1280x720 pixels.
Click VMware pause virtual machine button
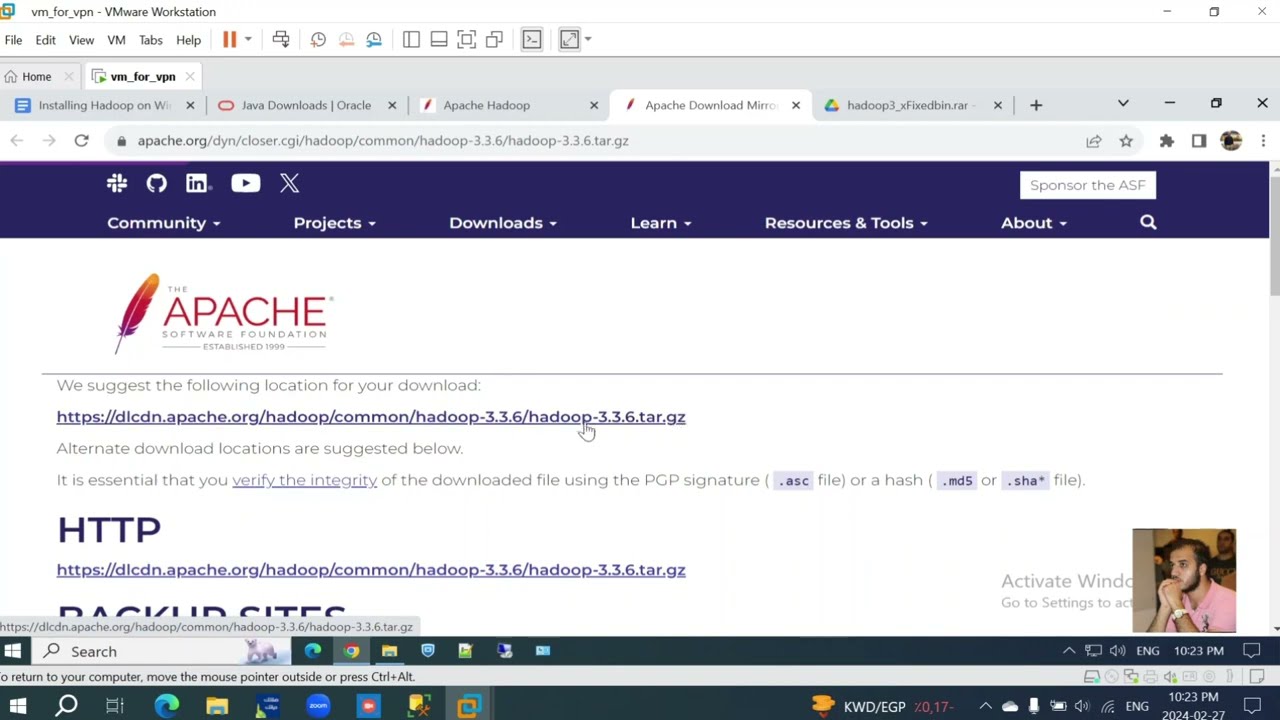click(229, 39)
